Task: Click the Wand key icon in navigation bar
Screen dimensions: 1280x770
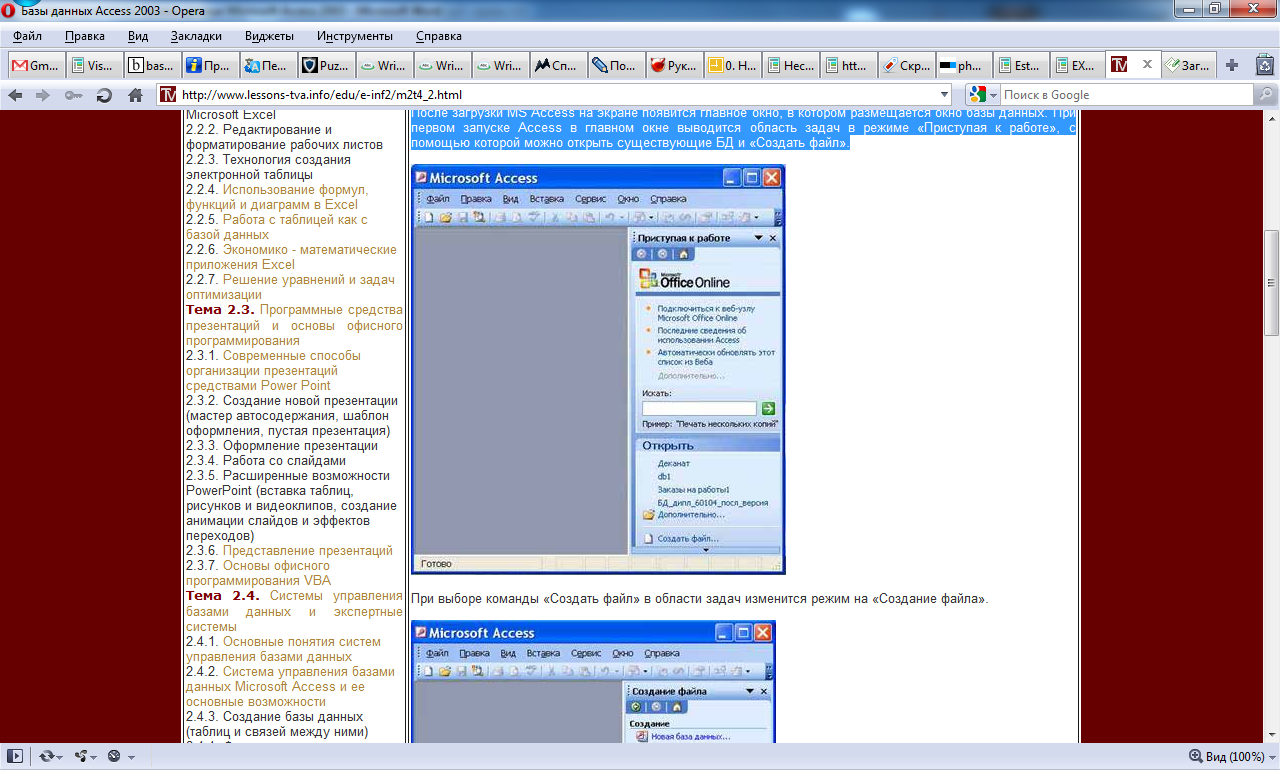Action: (x=73, y=95)
